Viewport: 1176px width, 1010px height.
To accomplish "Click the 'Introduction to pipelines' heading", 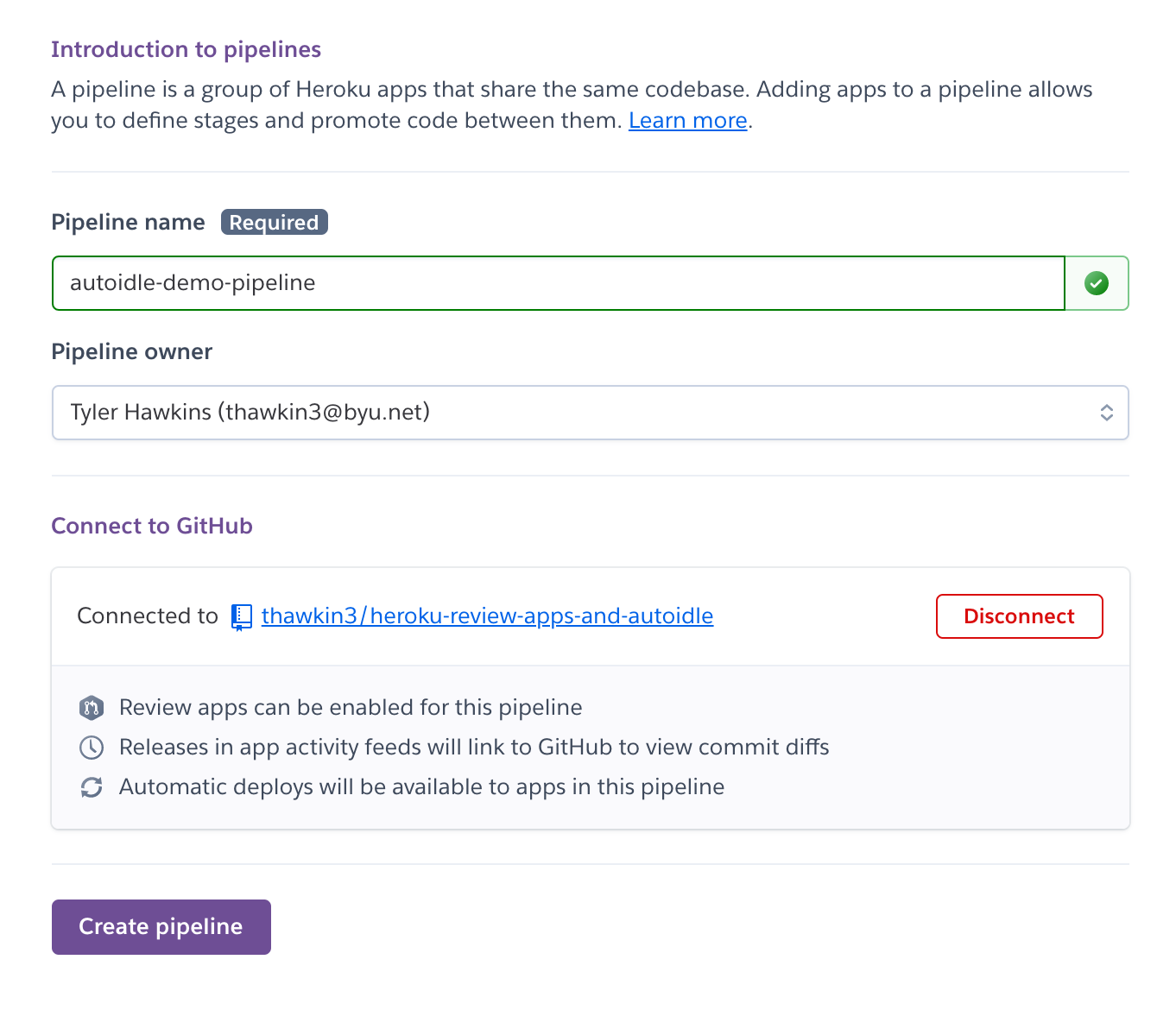I will tap(186, 50).
